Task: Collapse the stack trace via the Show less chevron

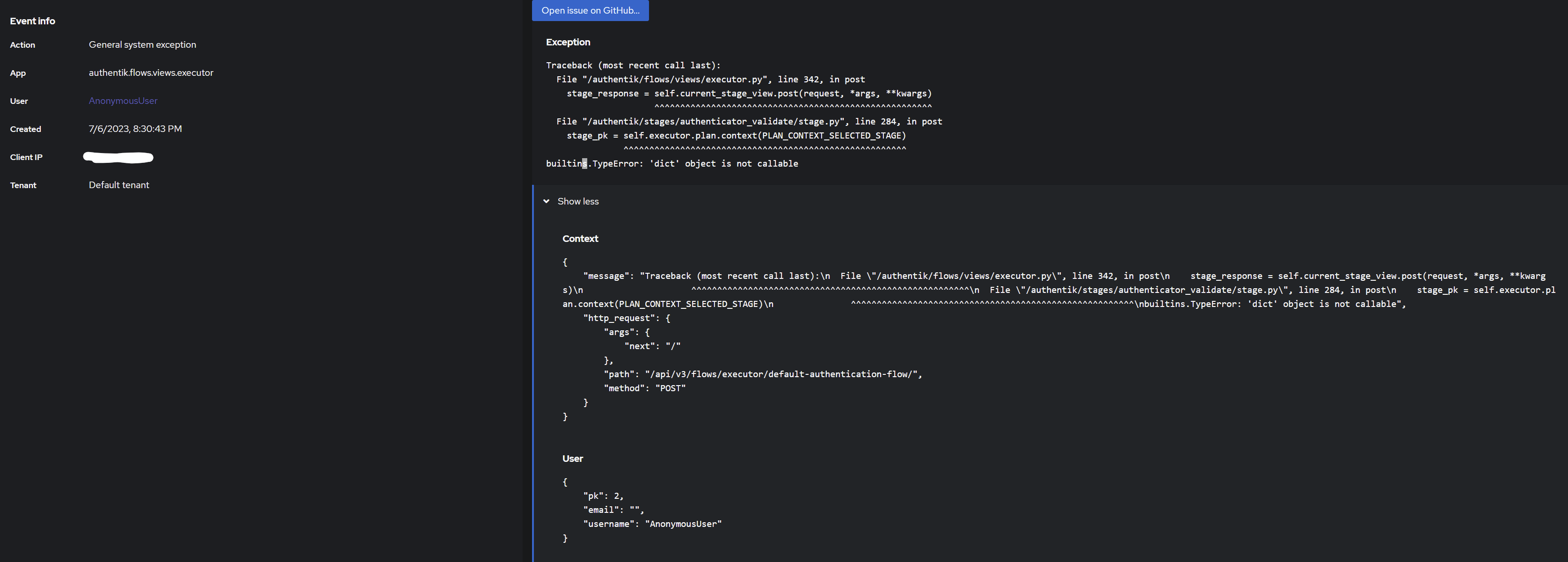Action: [546, 201]
